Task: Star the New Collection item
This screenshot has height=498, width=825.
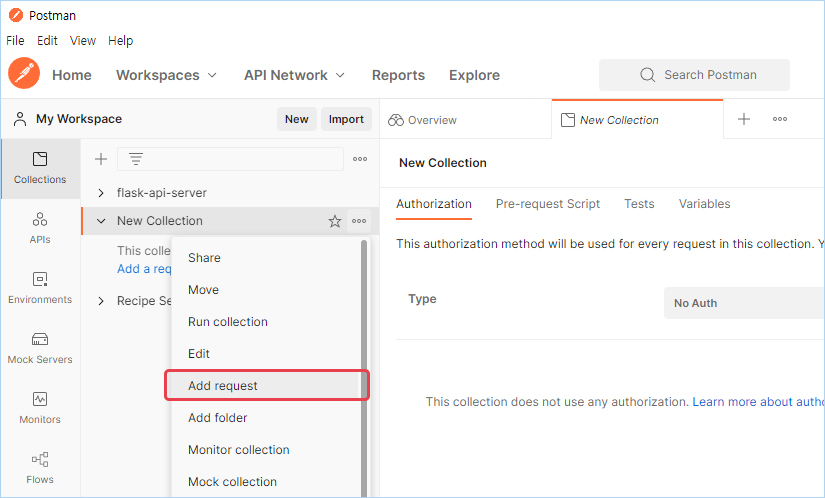Action: click(x=335, y=221)
